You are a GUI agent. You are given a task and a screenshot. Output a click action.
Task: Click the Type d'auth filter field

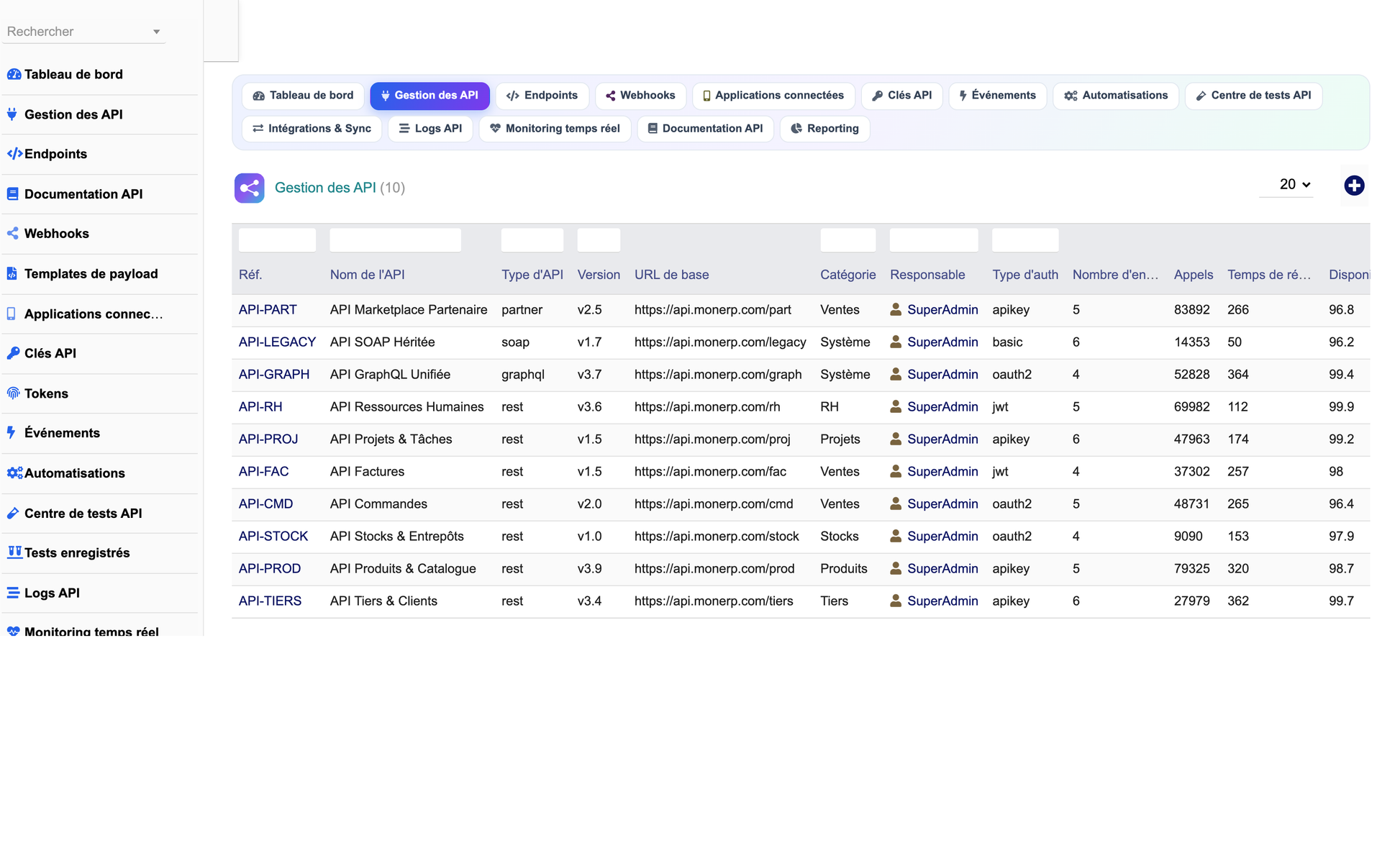pos(1025,240)
